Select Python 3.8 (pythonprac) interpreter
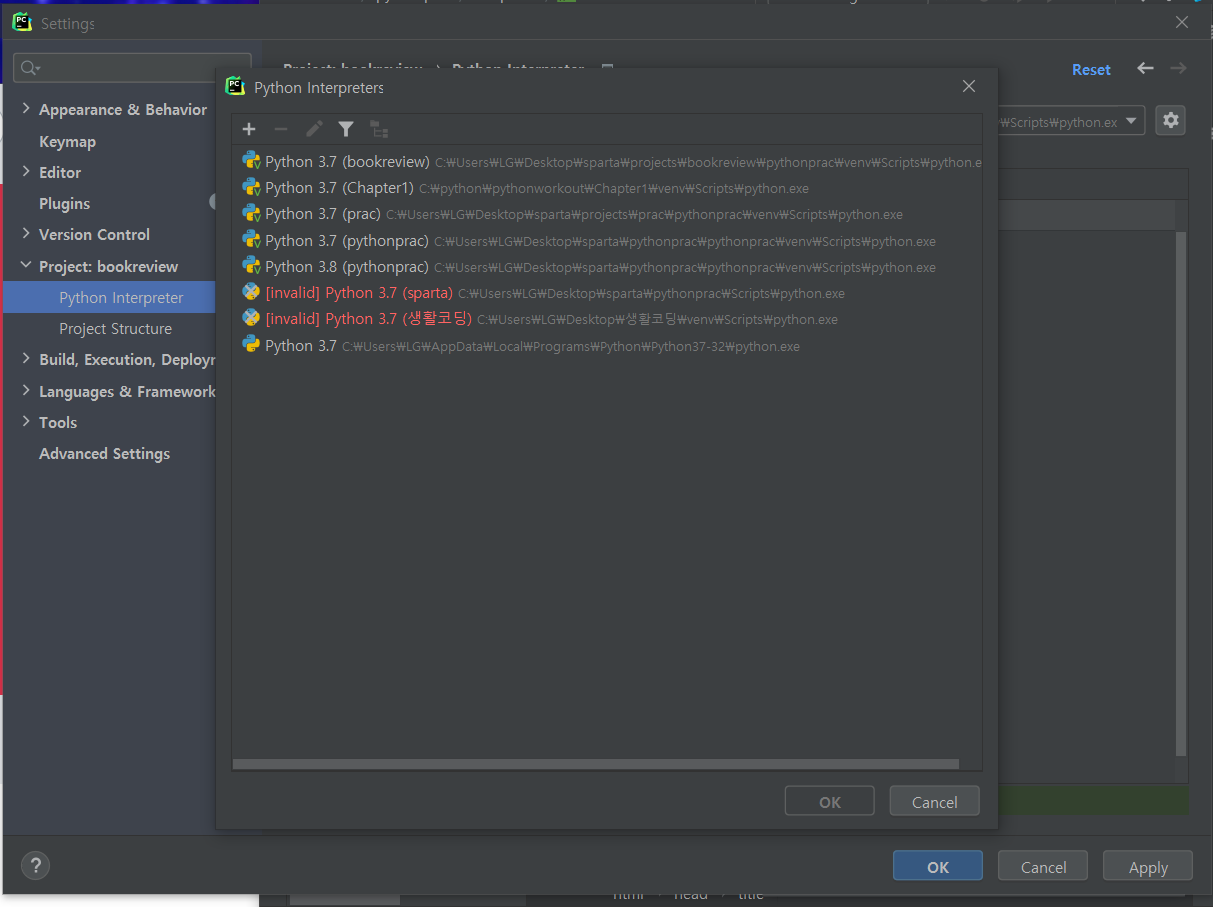Screen dimensions: 1213x907 pos(606,267)
